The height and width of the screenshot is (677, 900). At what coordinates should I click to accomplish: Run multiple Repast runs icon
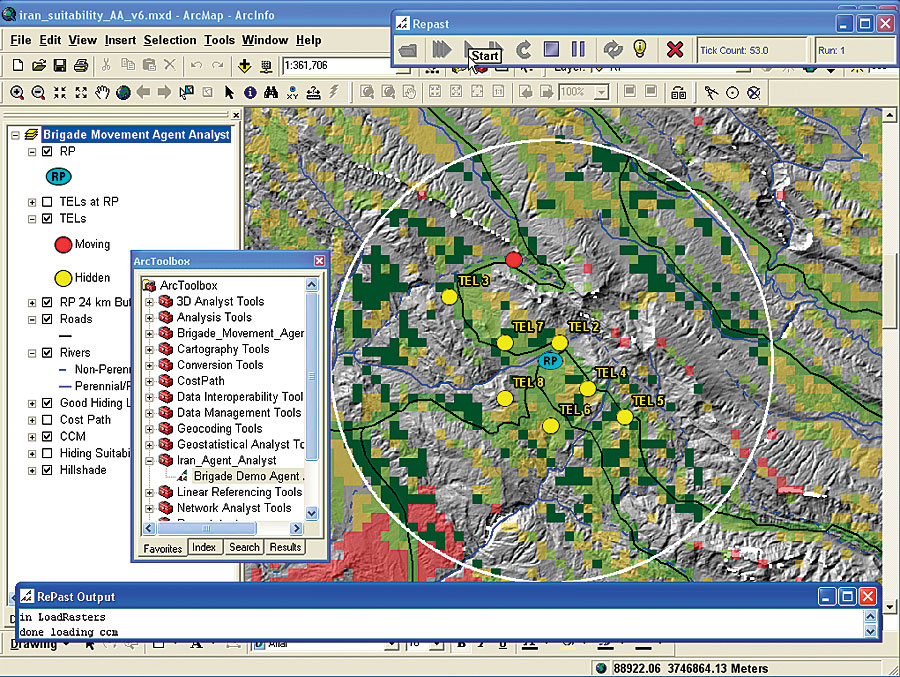[441, 49]
